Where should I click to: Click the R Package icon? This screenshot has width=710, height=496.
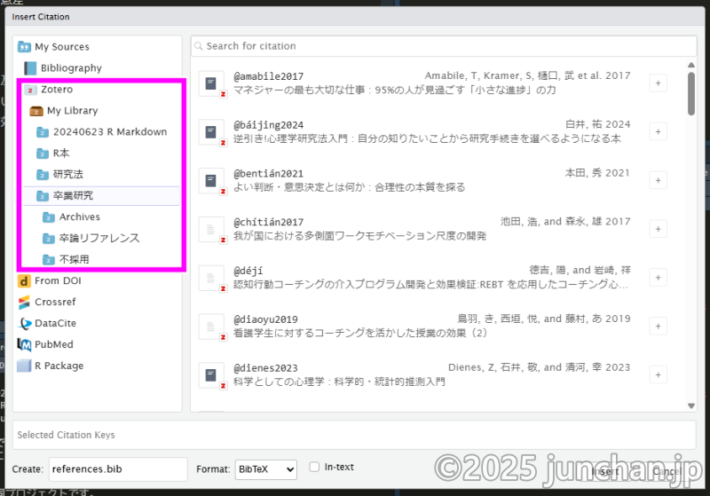24,366
